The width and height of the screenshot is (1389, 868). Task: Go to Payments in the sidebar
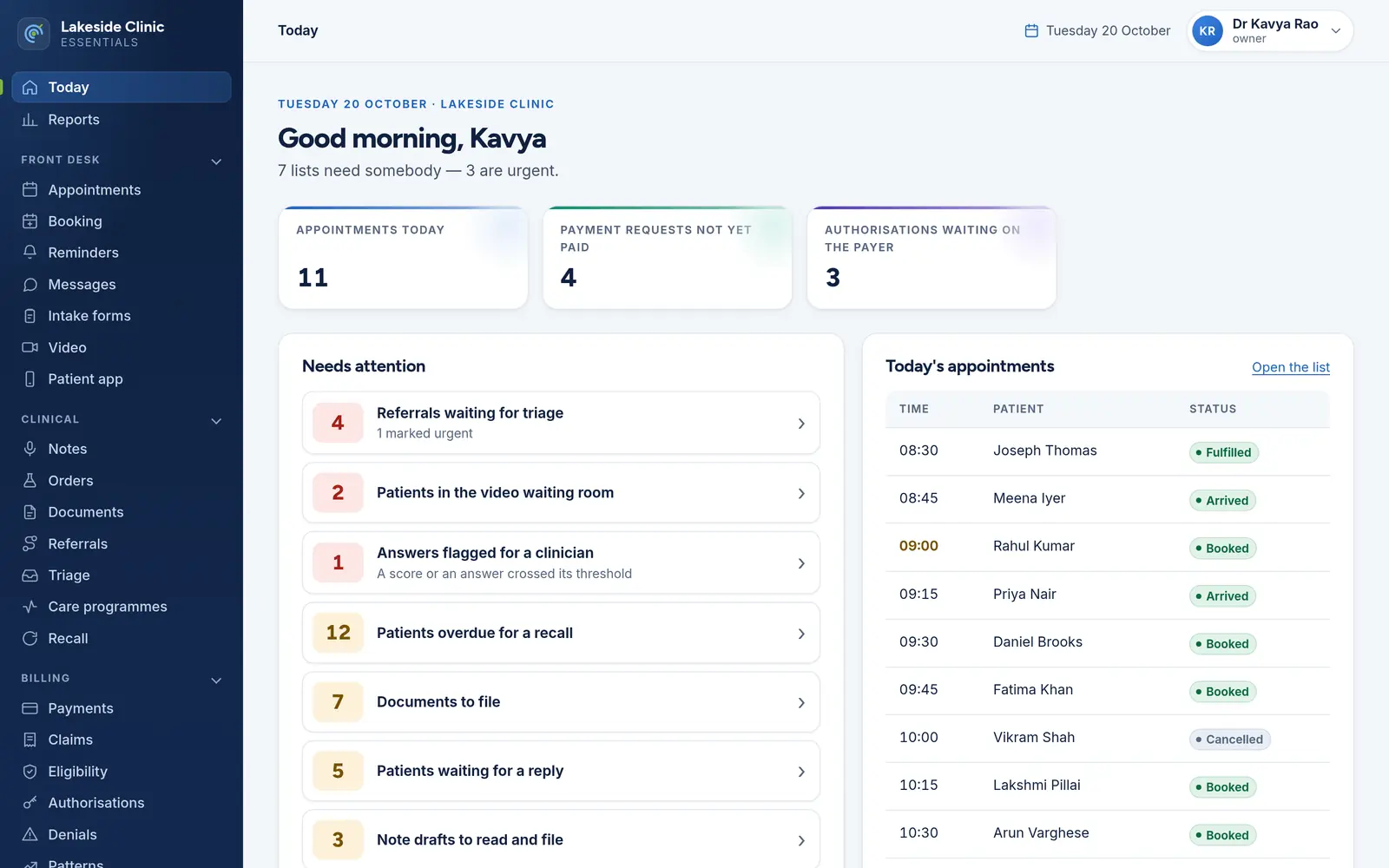point(122,708)
